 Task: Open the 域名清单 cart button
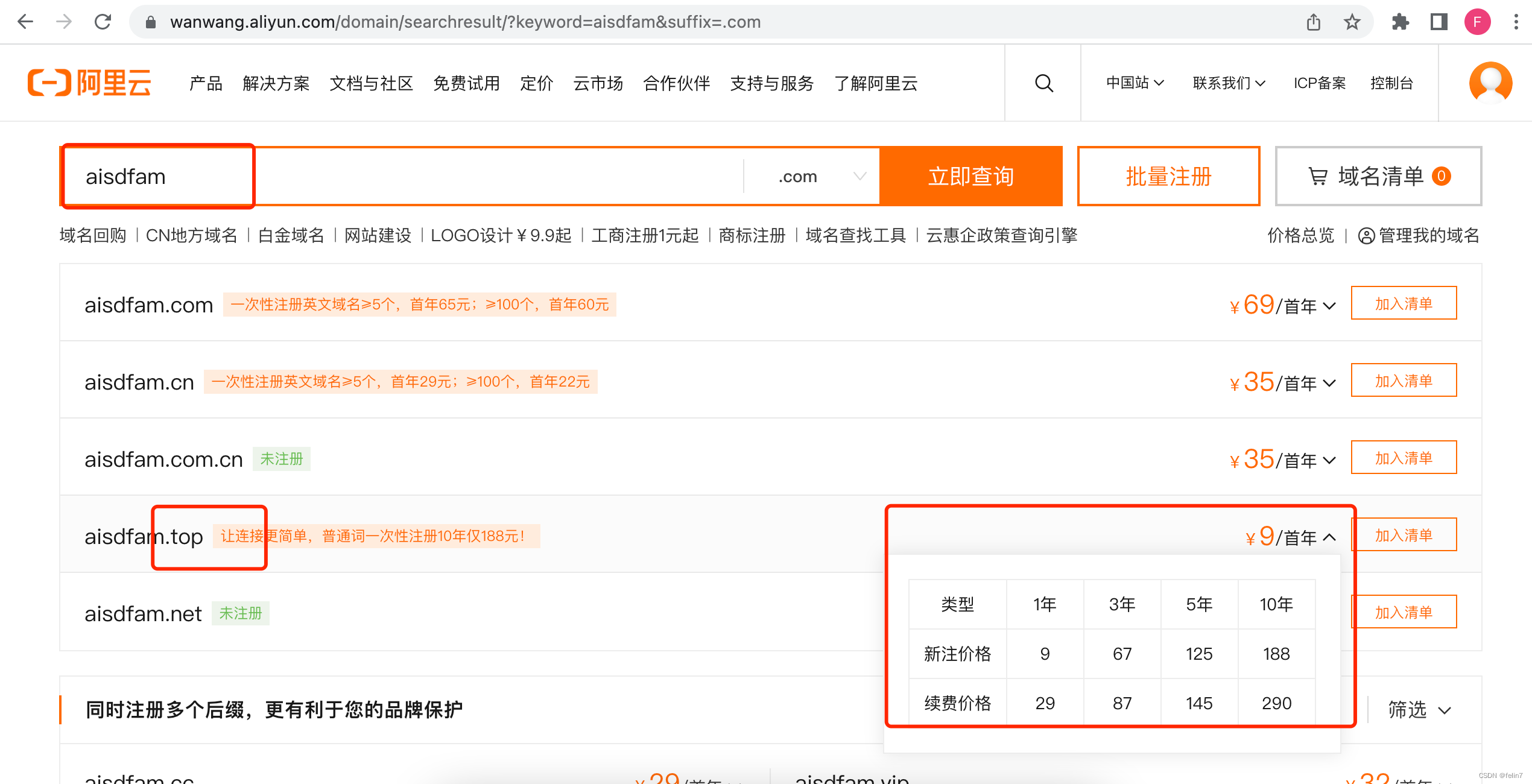[1378, 177]
